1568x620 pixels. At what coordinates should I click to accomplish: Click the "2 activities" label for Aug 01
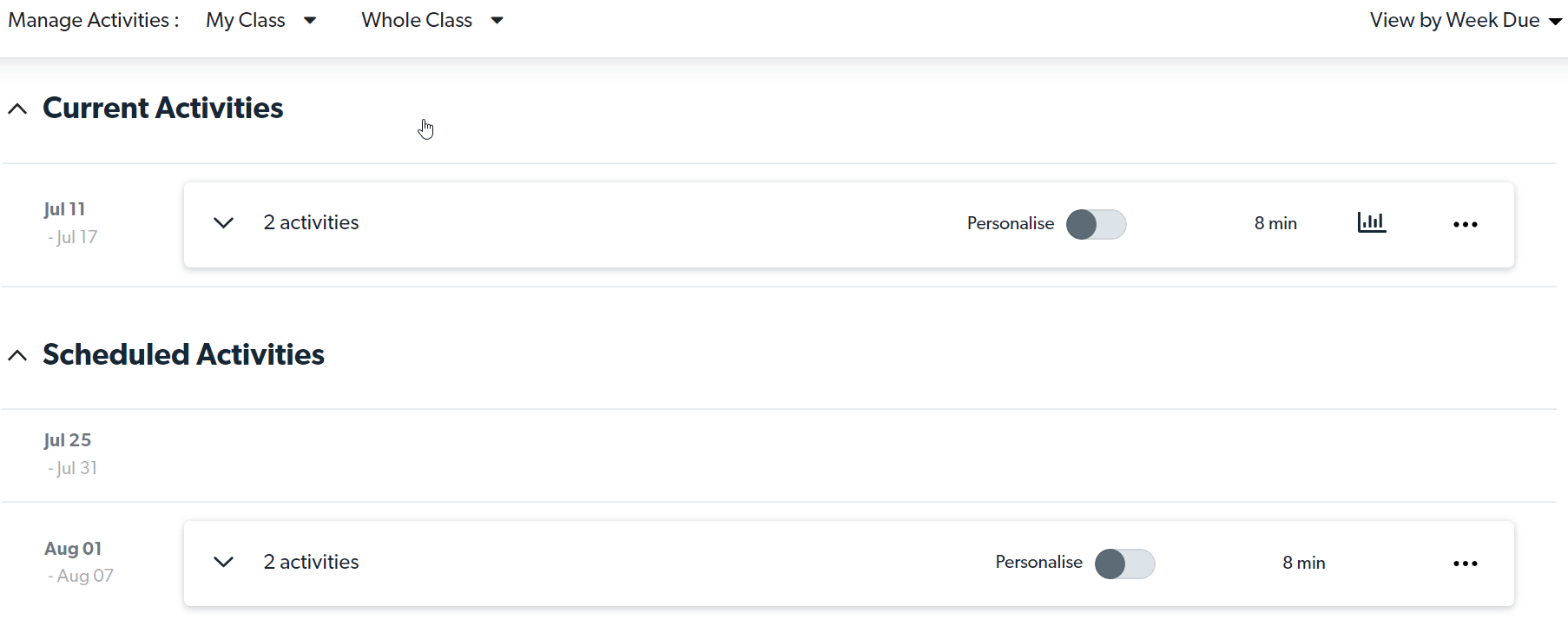(311, 562)
